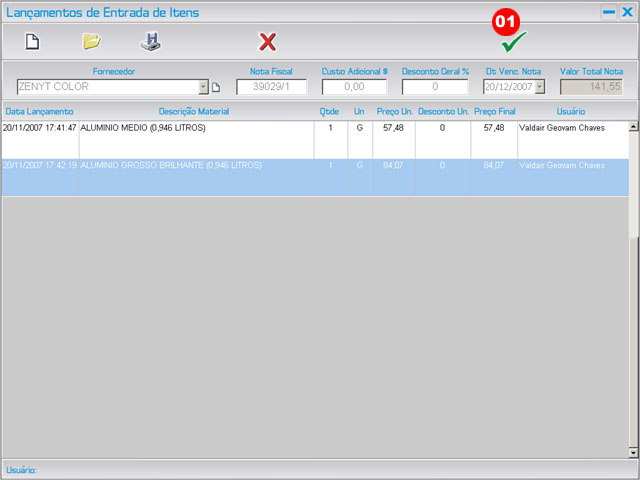Click the save disk icon

tap(150, 42)
